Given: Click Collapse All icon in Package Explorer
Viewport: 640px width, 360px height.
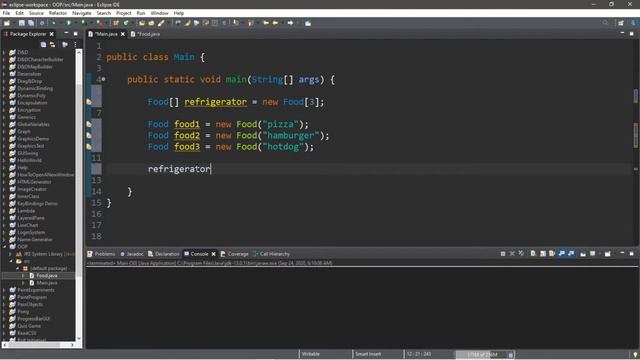Looking at the screenshot, I should [x=43, y=44].
